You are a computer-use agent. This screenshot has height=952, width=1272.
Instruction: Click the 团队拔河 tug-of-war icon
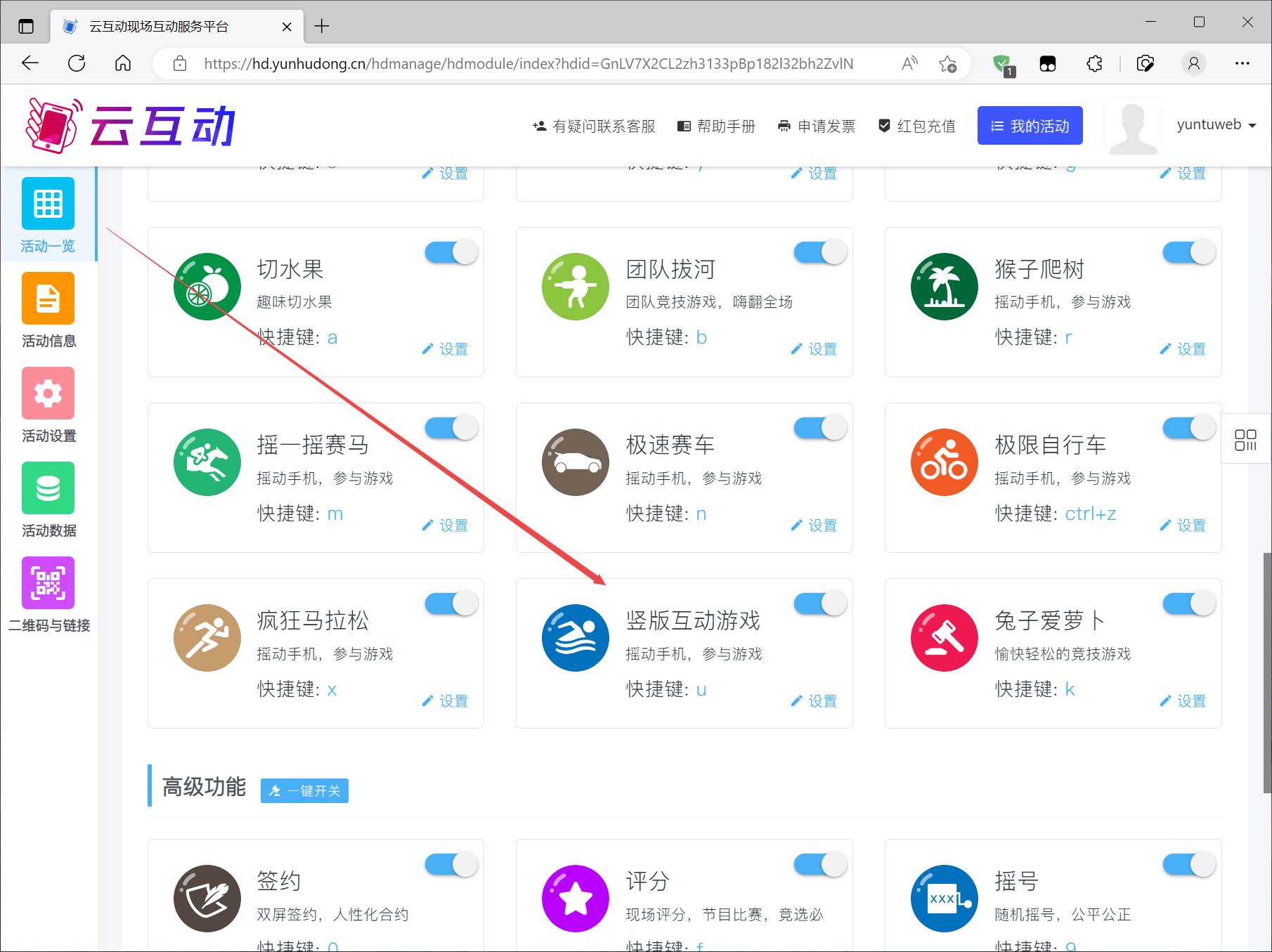click(576, 287)
